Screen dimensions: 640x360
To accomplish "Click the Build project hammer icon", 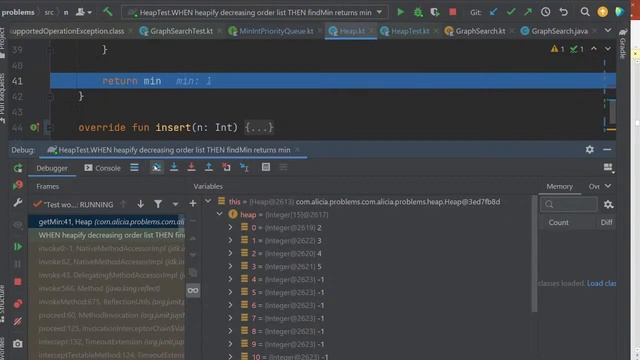I will click(107, 12).
